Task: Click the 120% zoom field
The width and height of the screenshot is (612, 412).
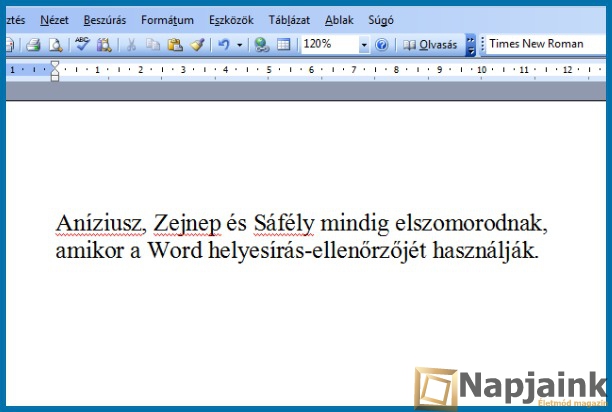Action: 330,44
